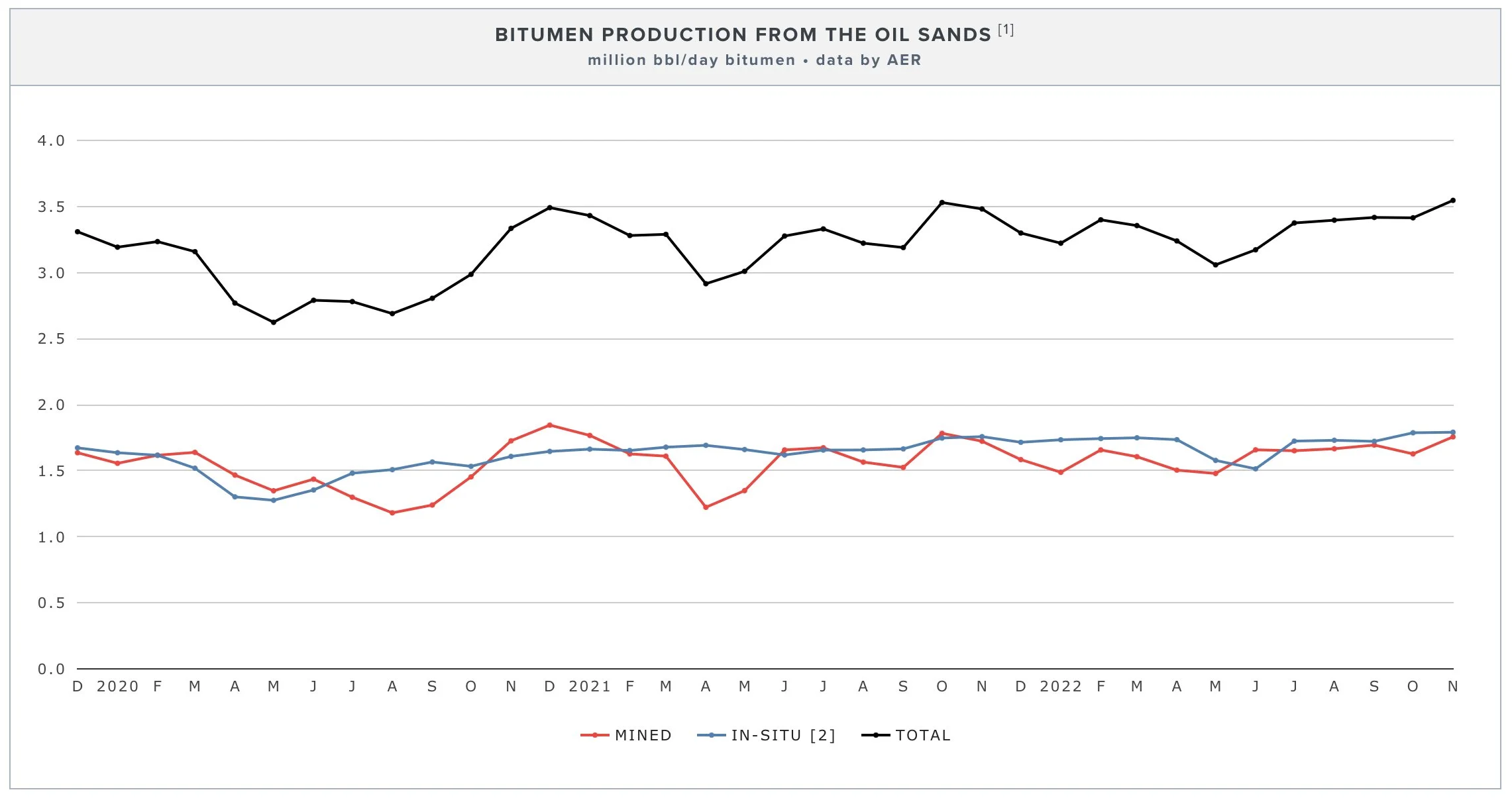Click the 2022 label on the x-axis
The image size is (1512, 800).
pyautogui.click(x=1060, y=687)
